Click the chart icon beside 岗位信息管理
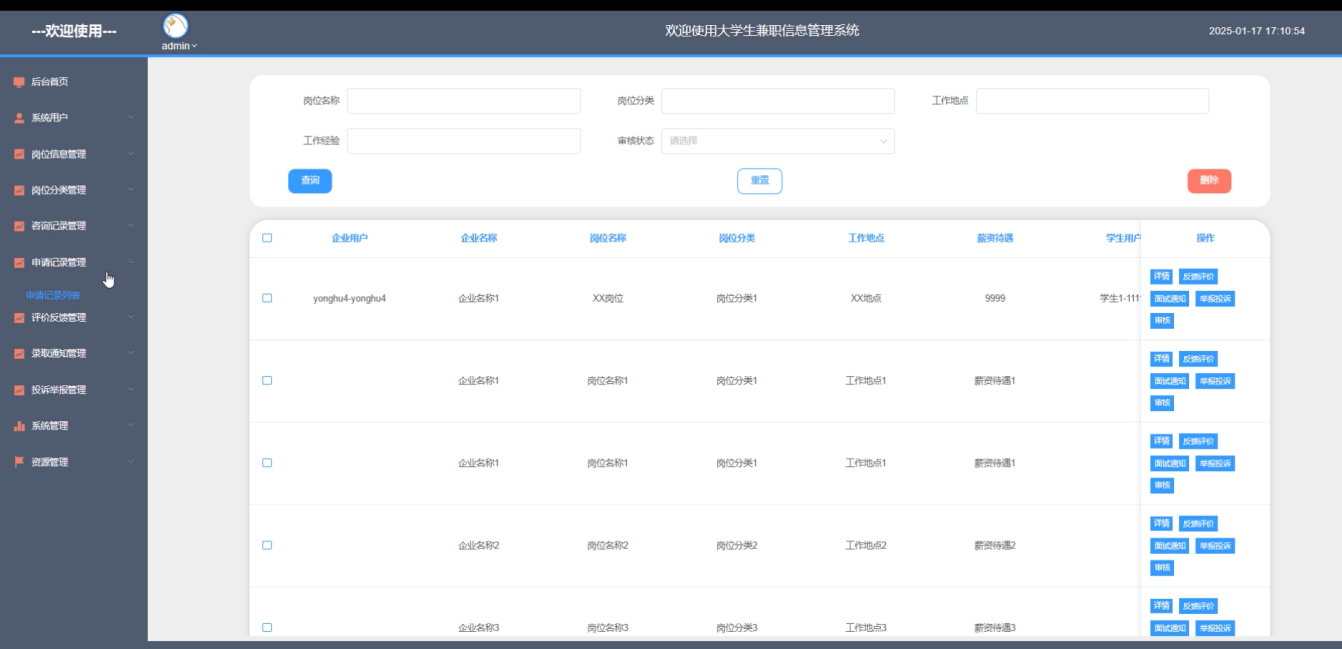This screenshot has width=1342, height=649. click(19, 154)
